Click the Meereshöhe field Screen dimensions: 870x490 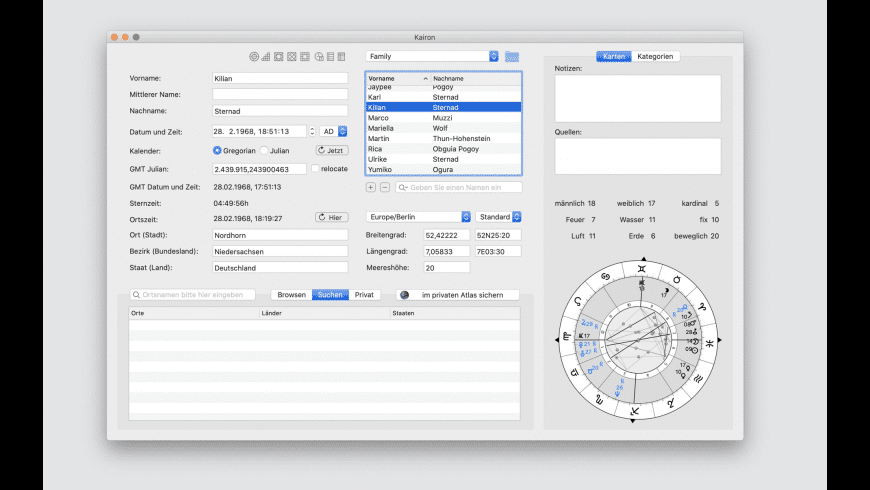[447, 267]
